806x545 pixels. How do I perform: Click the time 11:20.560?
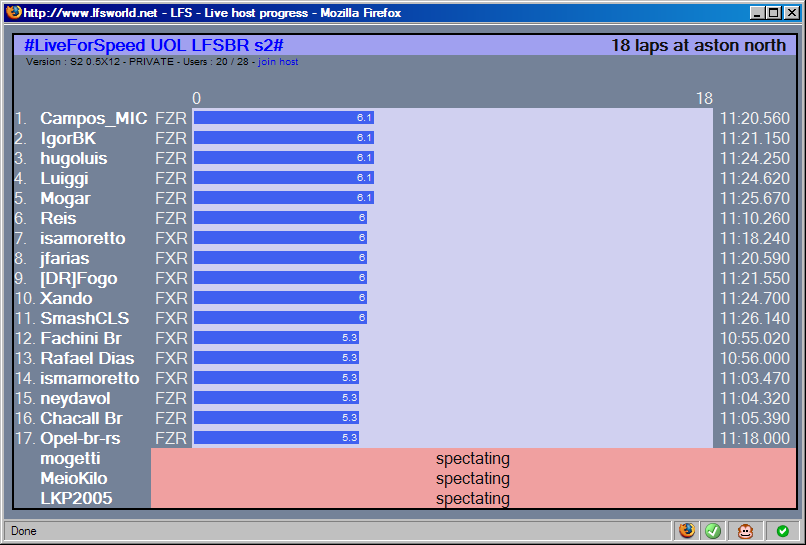pos(754,119)
